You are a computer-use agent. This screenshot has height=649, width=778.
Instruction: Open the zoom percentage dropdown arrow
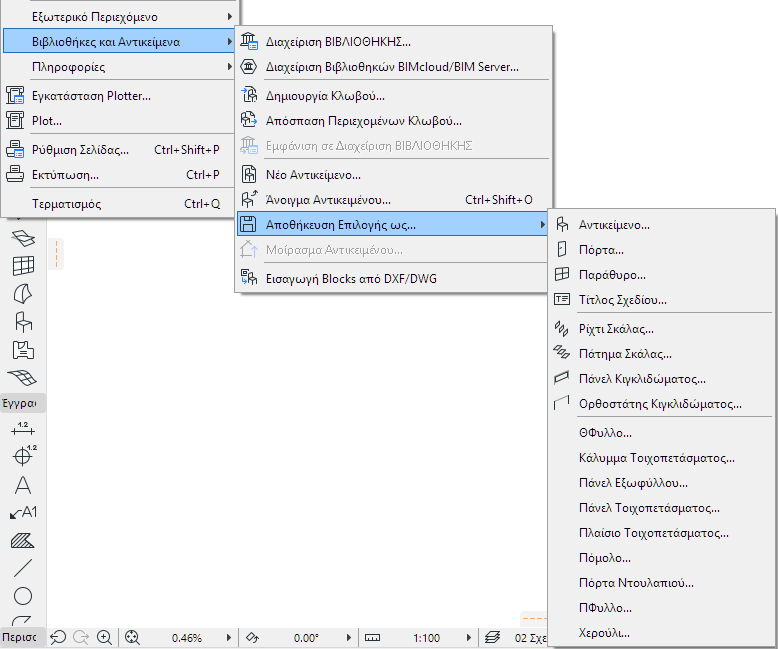coord(229,638)
